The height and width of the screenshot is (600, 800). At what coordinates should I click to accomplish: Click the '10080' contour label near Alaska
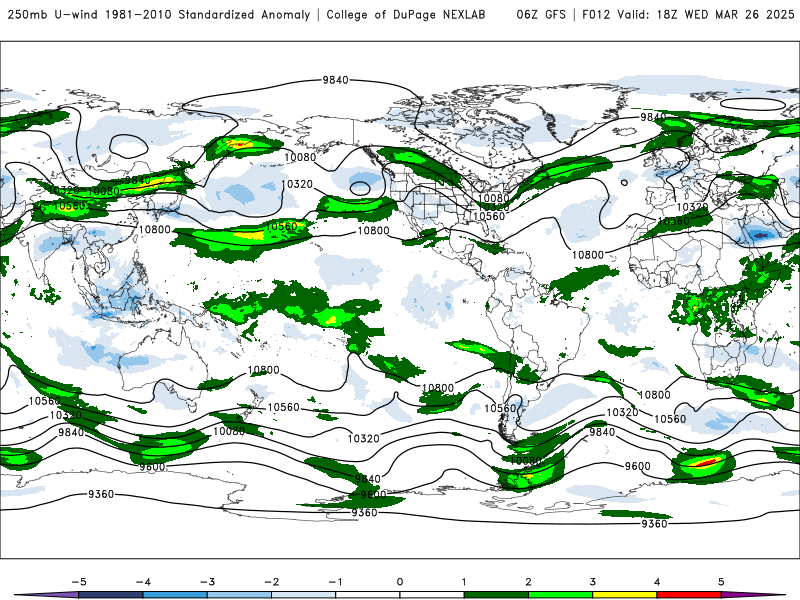[x=300, y=157]
